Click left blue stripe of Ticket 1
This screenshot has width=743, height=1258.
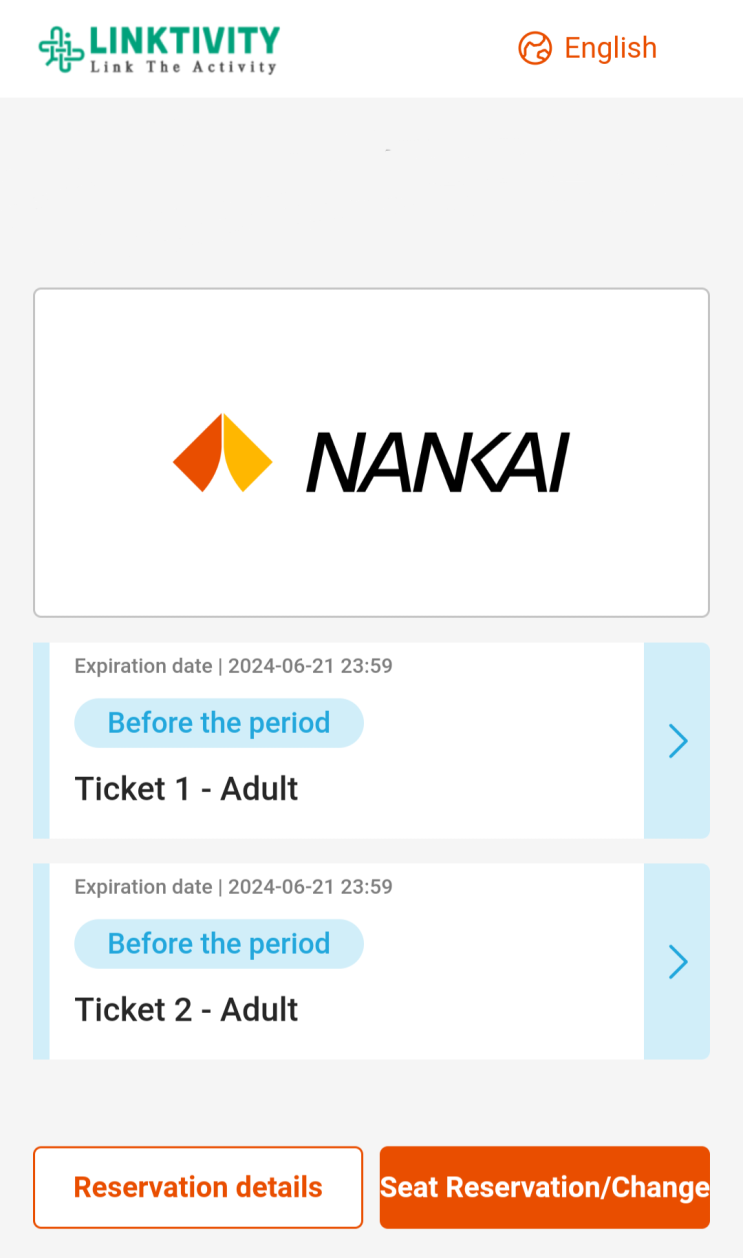41,741
